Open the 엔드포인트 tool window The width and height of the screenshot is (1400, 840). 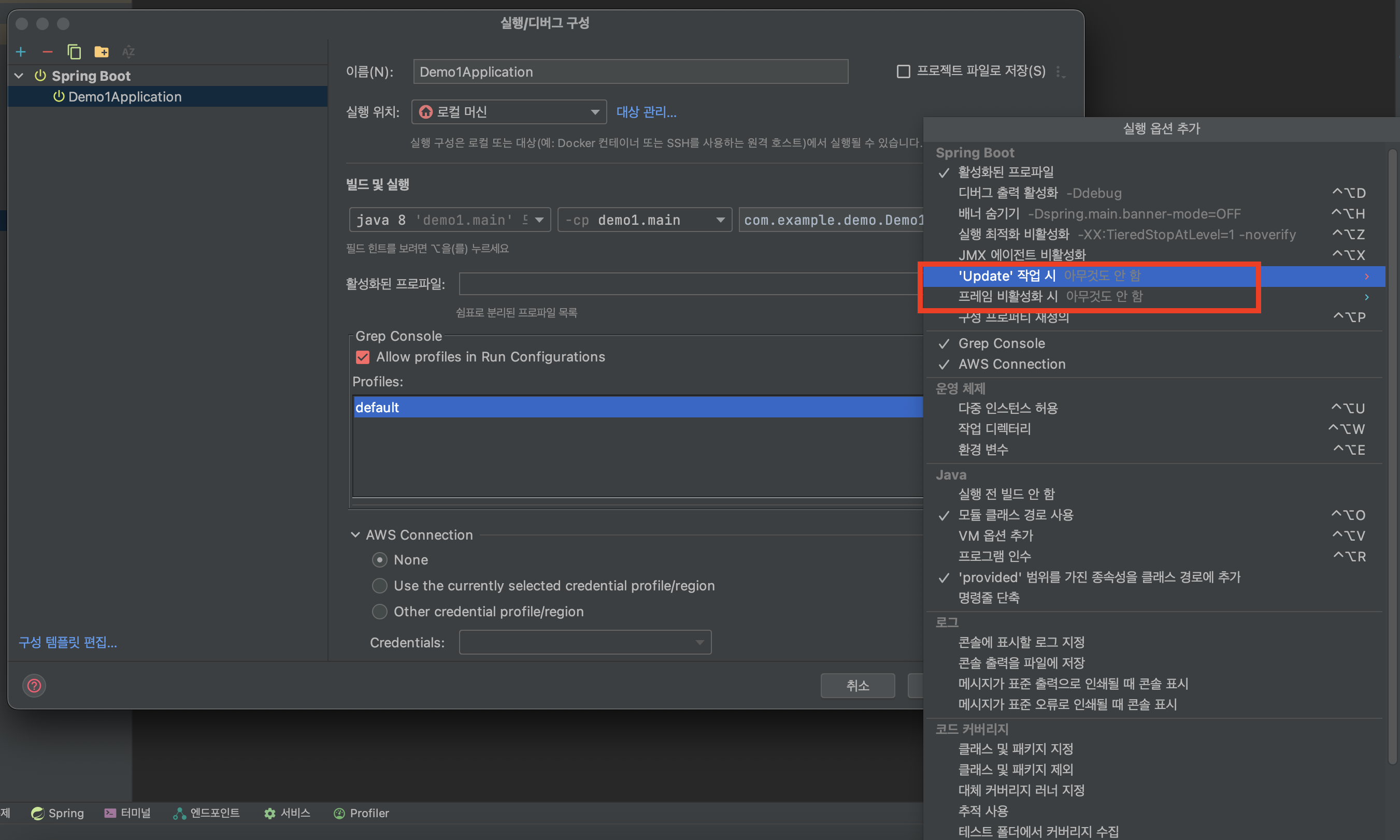pyautogui.click(x=206, y=813)
